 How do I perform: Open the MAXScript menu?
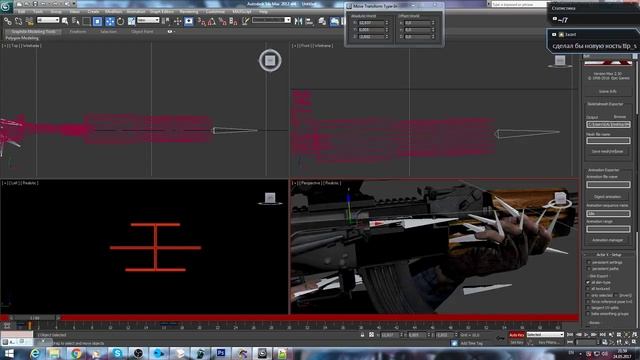[242, 12]
